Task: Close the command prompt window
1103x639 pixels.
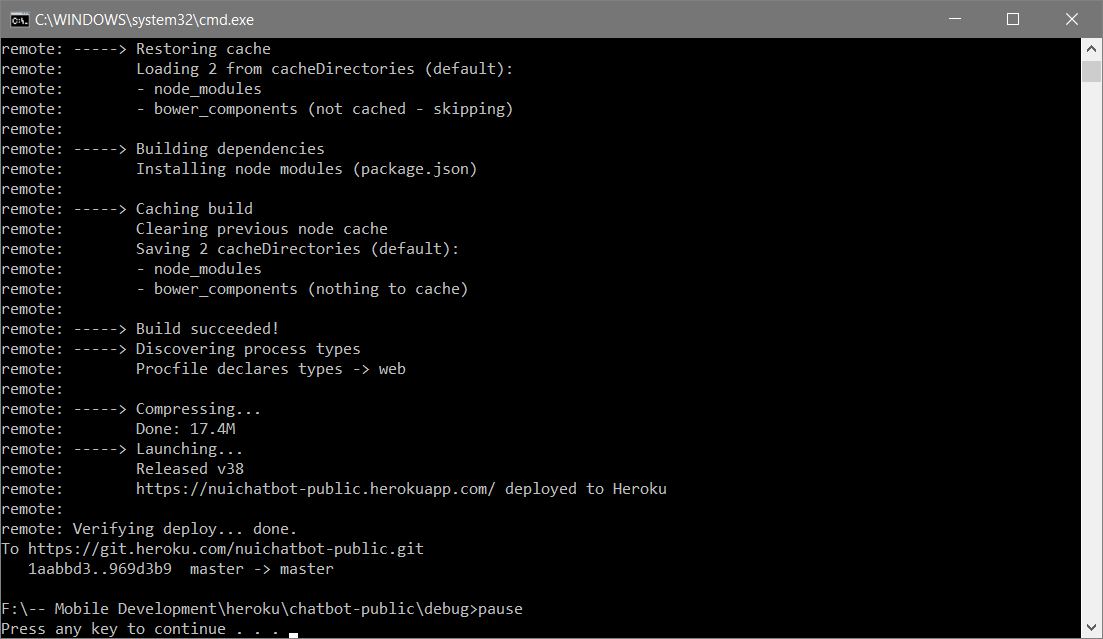Action: click(x=1071, y=19)
